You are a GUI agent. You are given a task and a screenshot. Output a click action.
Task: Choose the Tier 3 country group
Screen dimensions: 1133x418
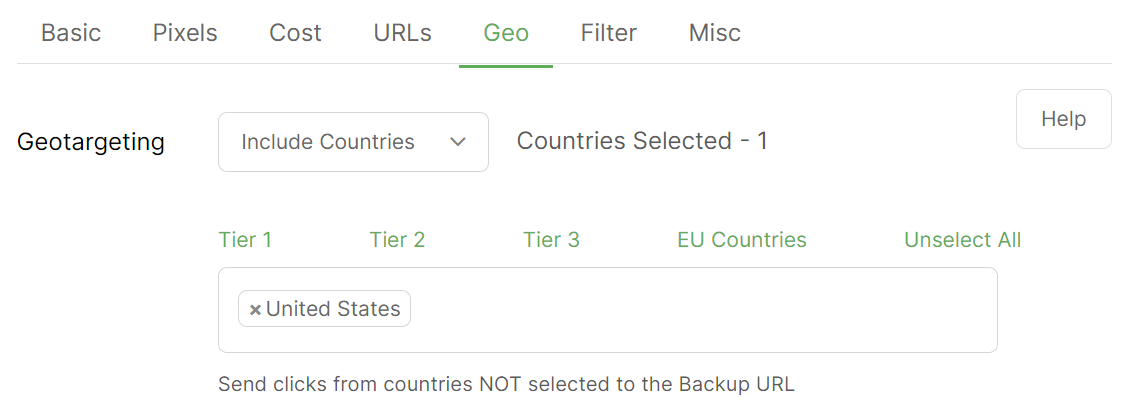tap(551, 240)
